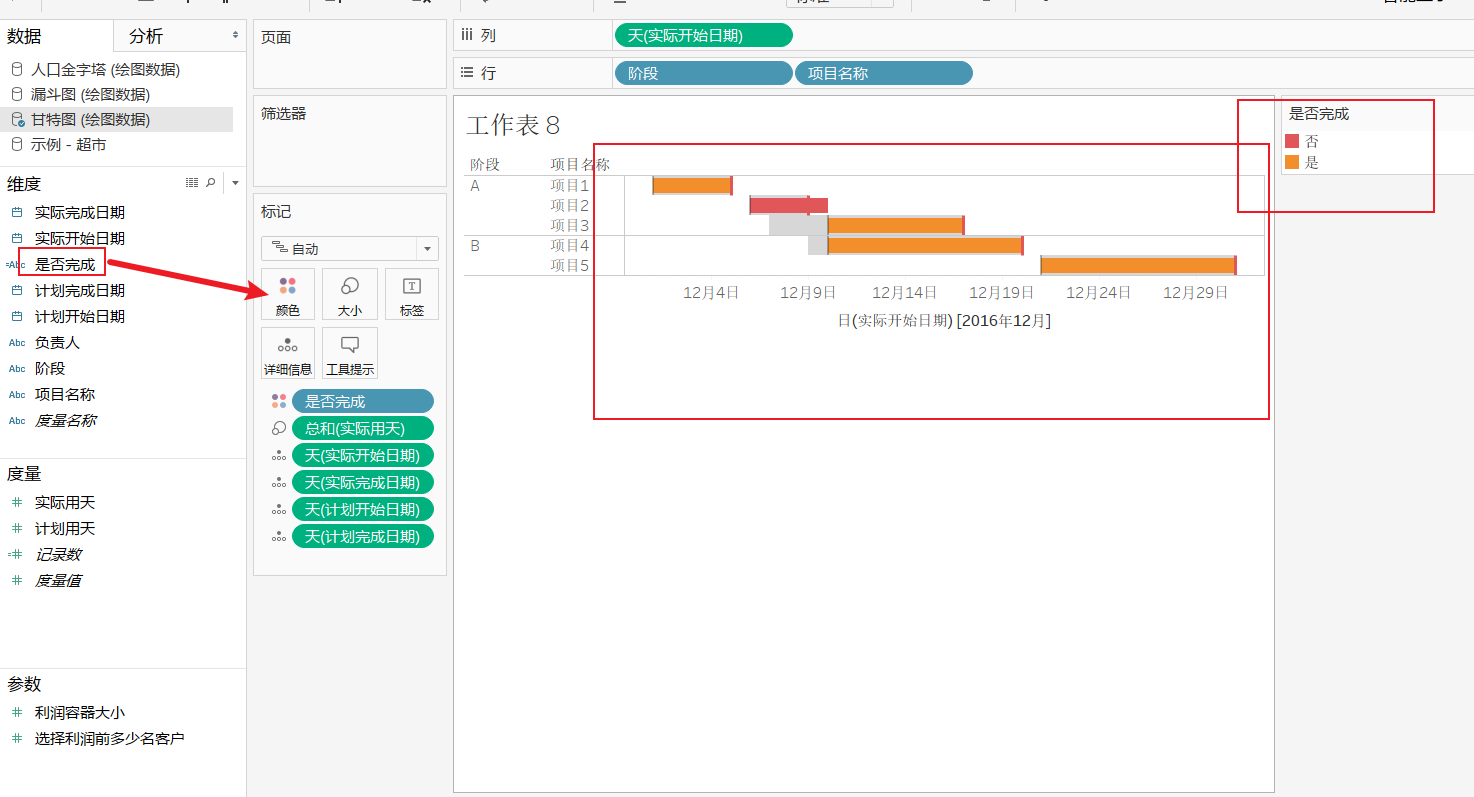
Task: Click the 工作表 8 sheet title
Action: pos(513,125)
